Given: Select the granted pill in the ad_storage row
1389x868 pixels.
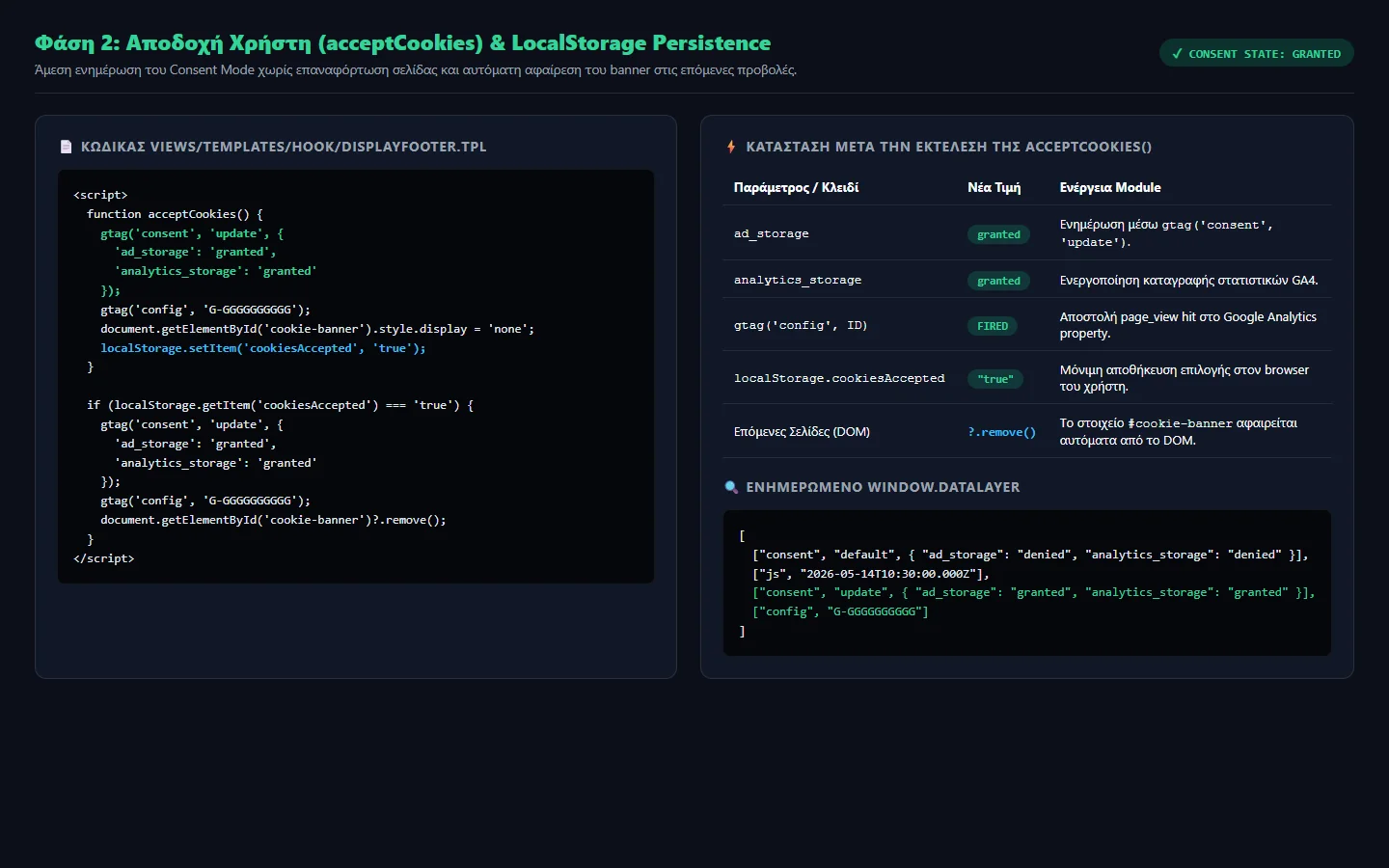Looking at the screenshot, I should [x=998, y=234].
